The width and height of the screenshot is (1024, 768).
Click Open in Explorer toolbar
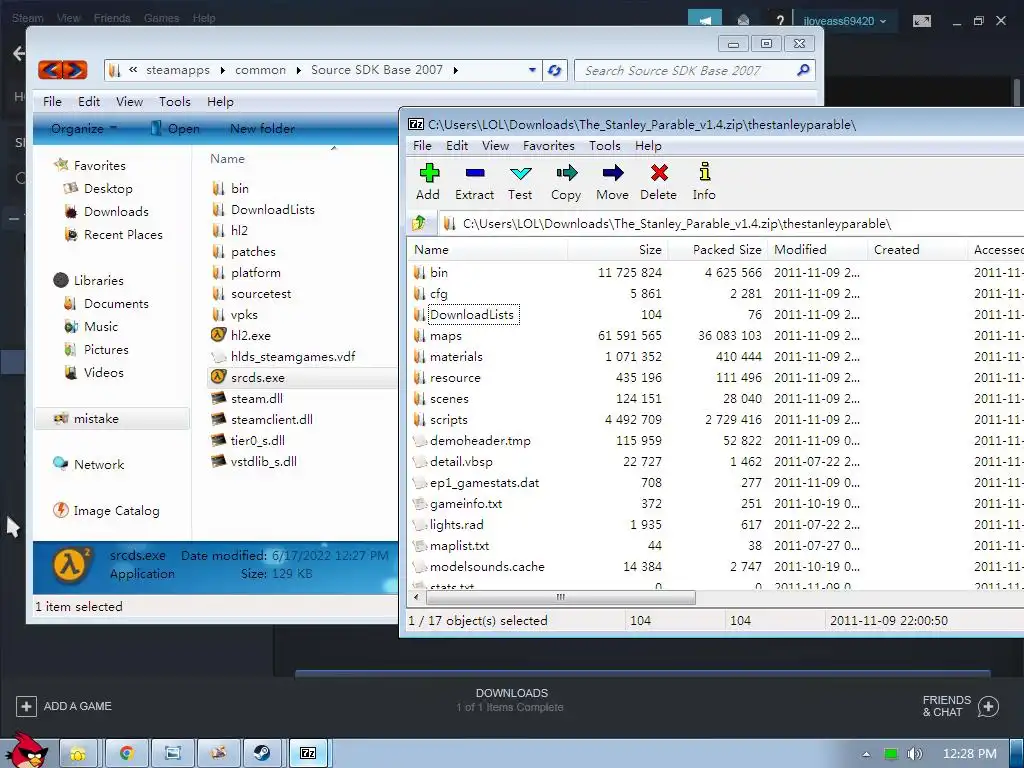(175, 129)
